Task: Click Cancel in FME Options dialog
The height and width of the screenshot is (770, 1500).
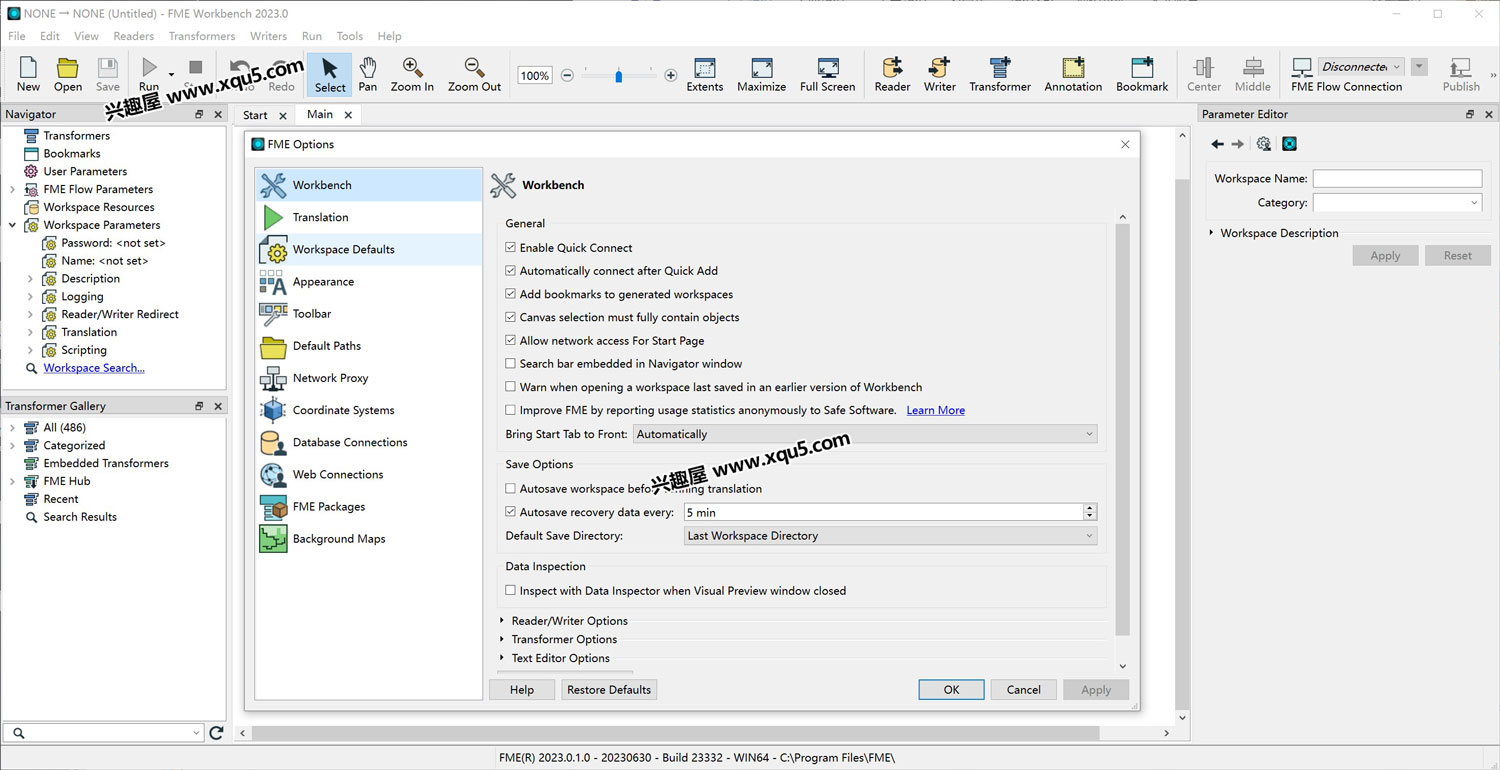Action: click(1024, 690)
